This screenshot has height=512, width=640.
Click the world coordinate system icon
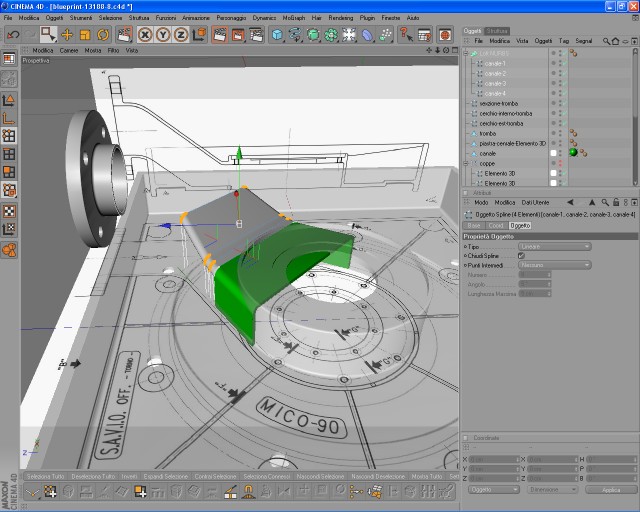tap(200, 35)
